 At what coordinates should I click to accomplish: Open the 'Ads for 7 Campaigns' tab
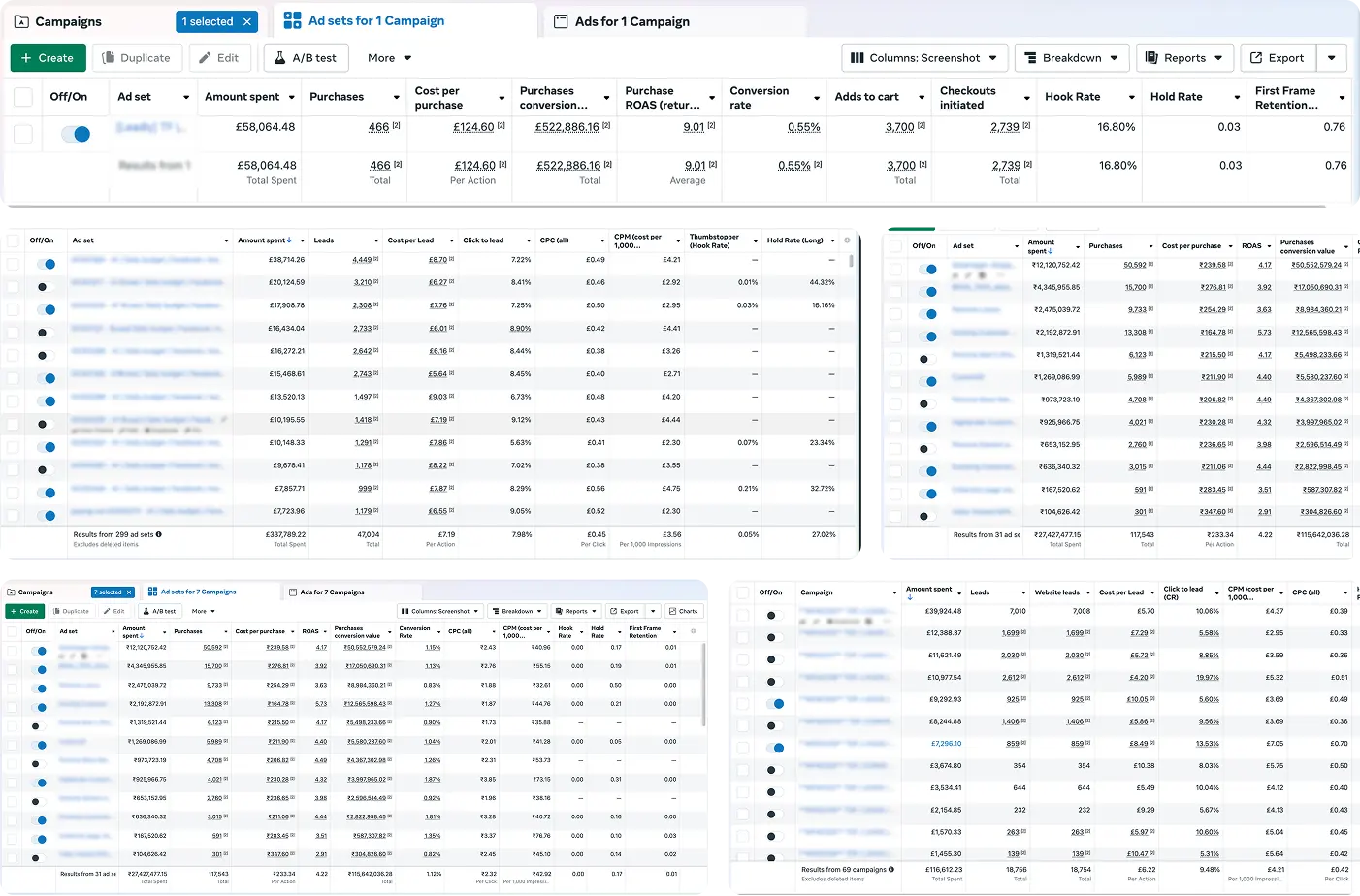[332, 592]
